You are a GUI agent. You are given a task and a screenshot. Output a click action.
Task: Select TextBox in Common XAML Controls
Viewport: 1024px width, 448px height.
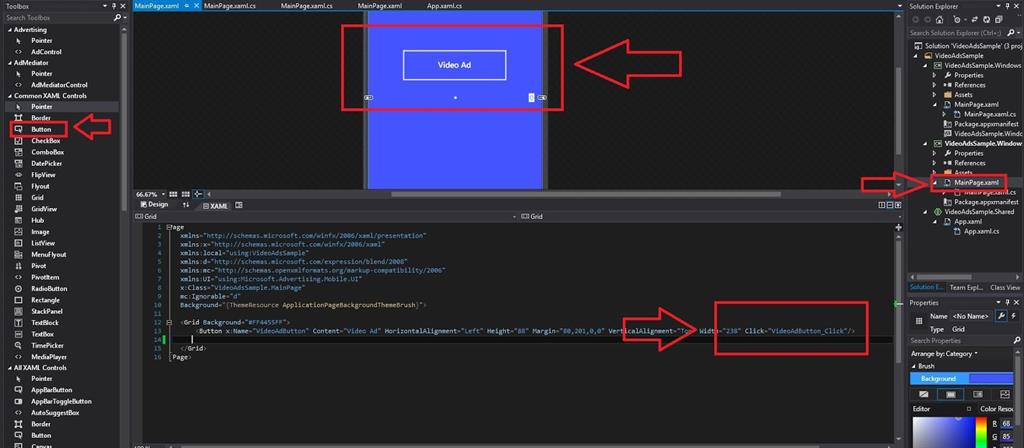pos(42,334)
